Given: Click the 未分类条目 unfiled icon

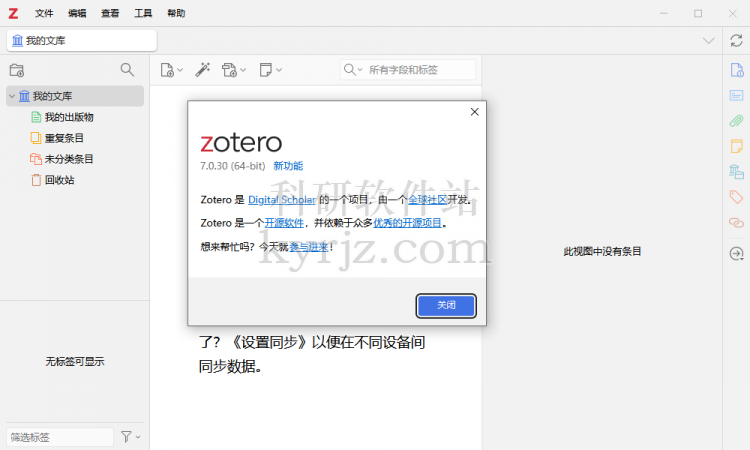Looking at the screenshot, I should [36, 159].
